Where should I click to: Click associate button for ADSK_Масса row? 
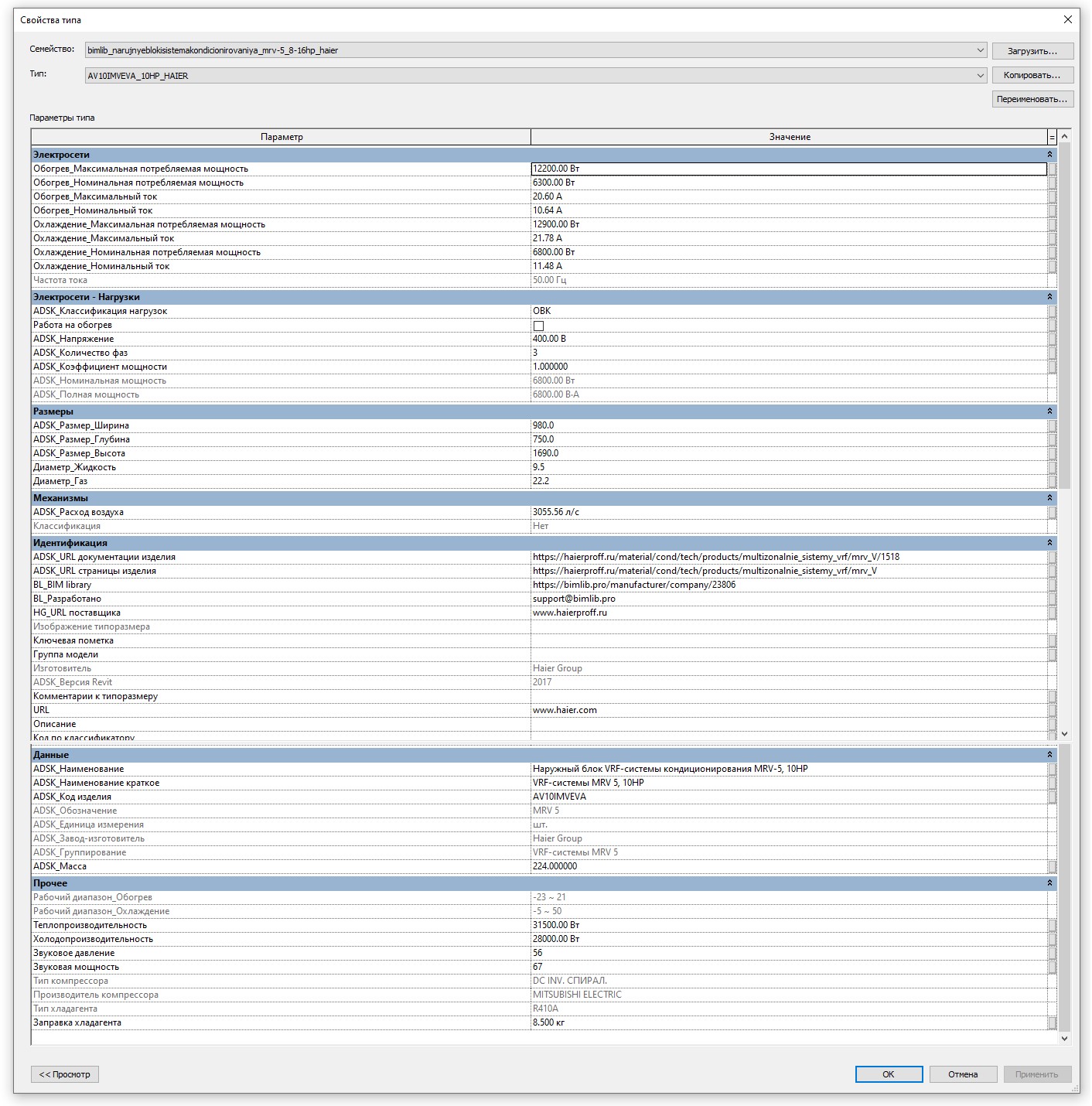1052,866
